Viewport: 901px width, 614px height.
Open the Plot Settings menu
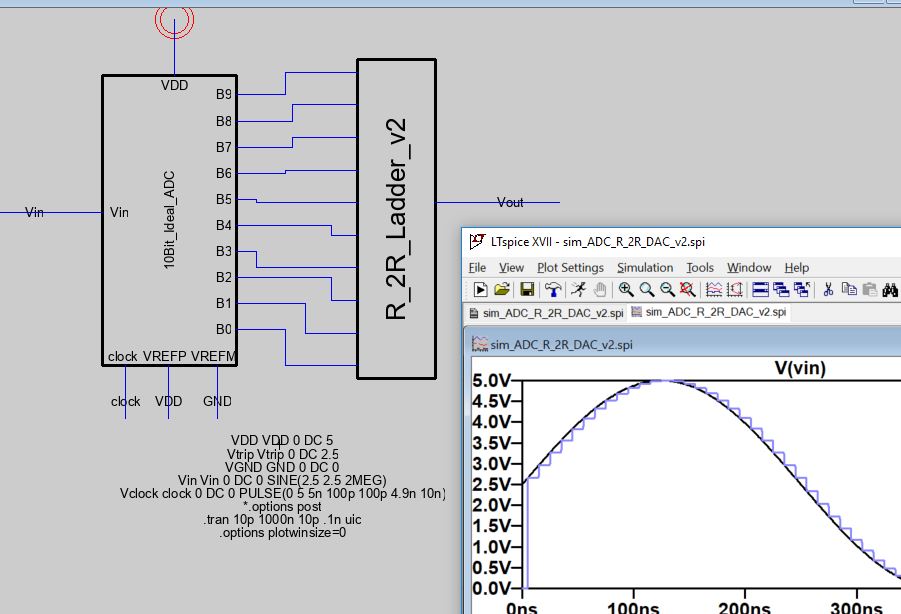pyautogui.click(x=570, y=267)
